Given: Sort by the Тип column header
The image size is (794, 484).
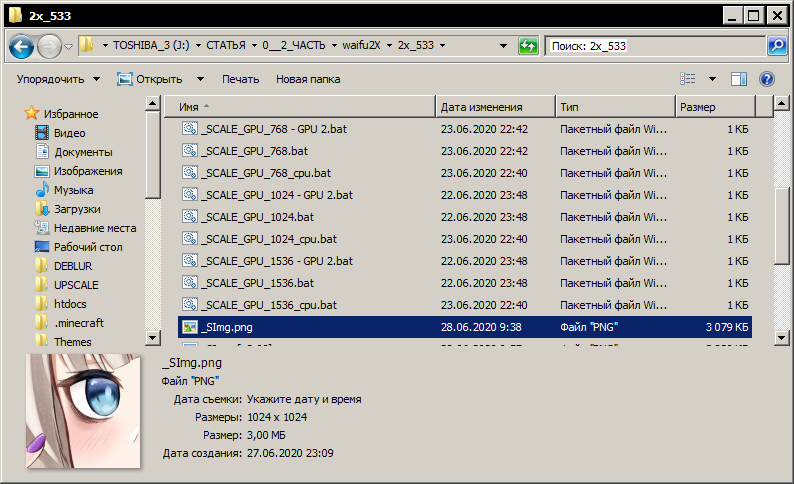Looking at the screenshot, I should coord(616,107).
